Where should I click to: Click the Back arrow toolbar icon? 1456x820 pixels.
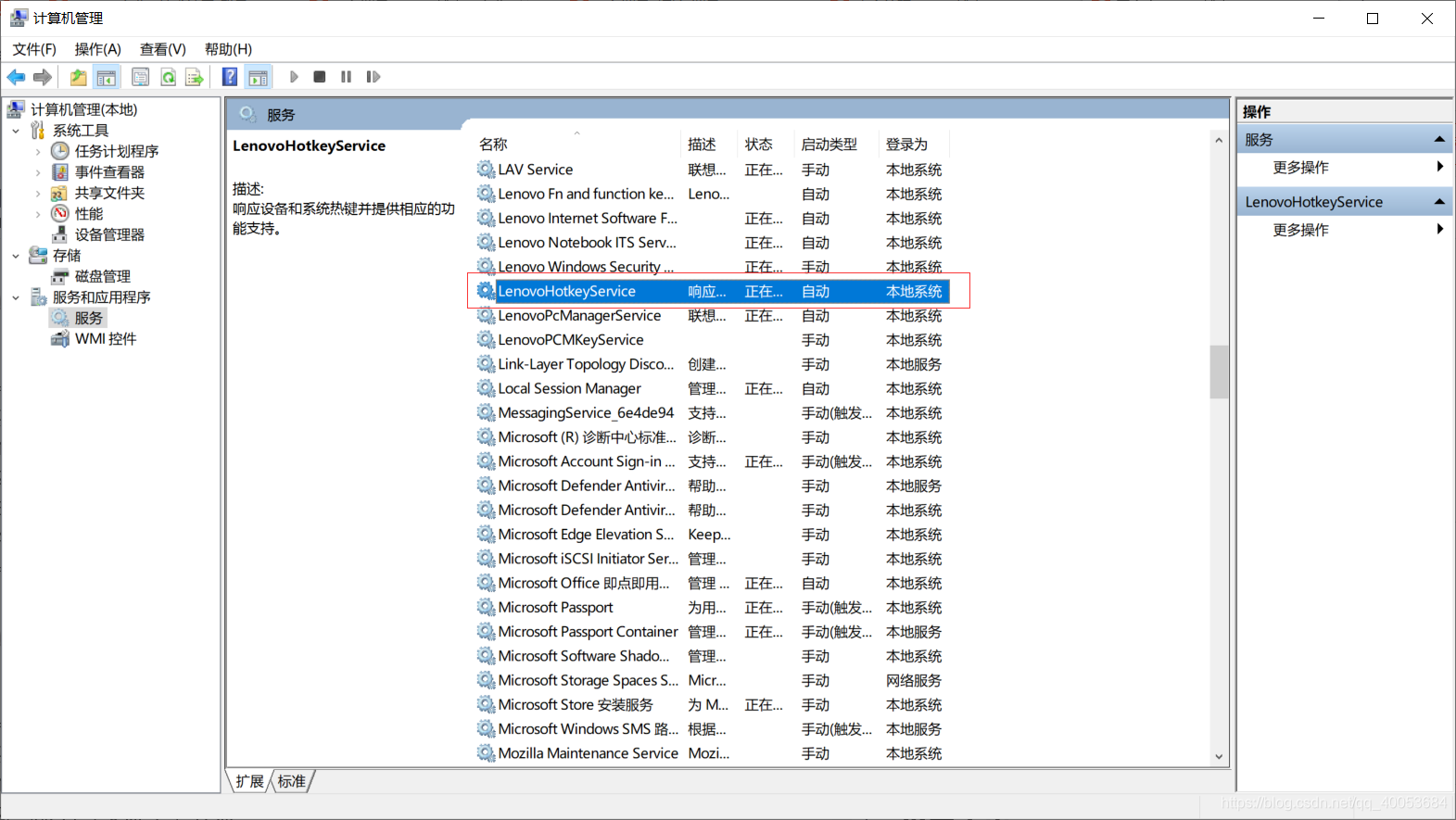point(16,77)
